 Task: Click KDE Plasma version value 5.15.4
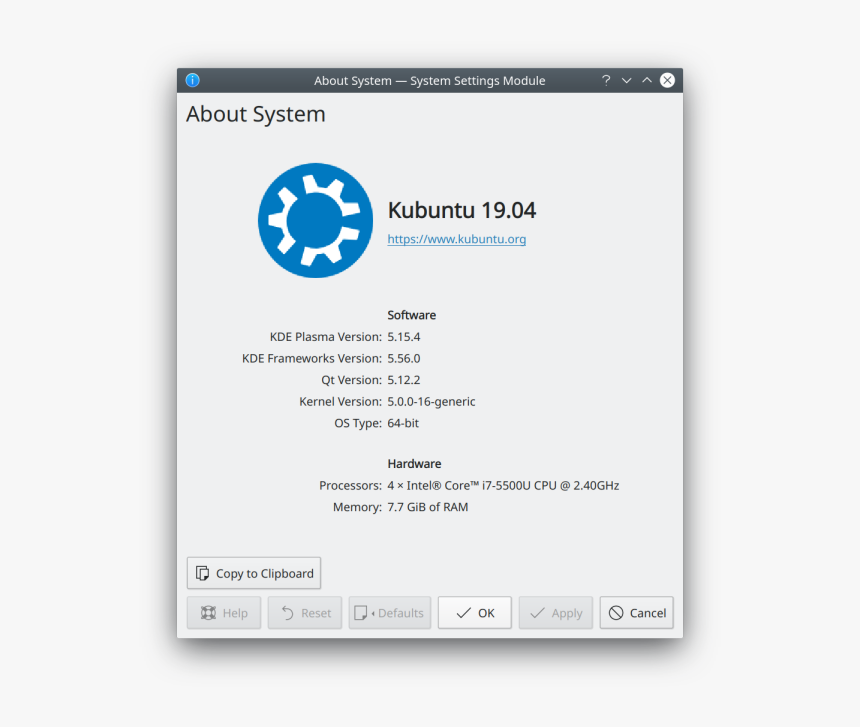pos(404,337)
